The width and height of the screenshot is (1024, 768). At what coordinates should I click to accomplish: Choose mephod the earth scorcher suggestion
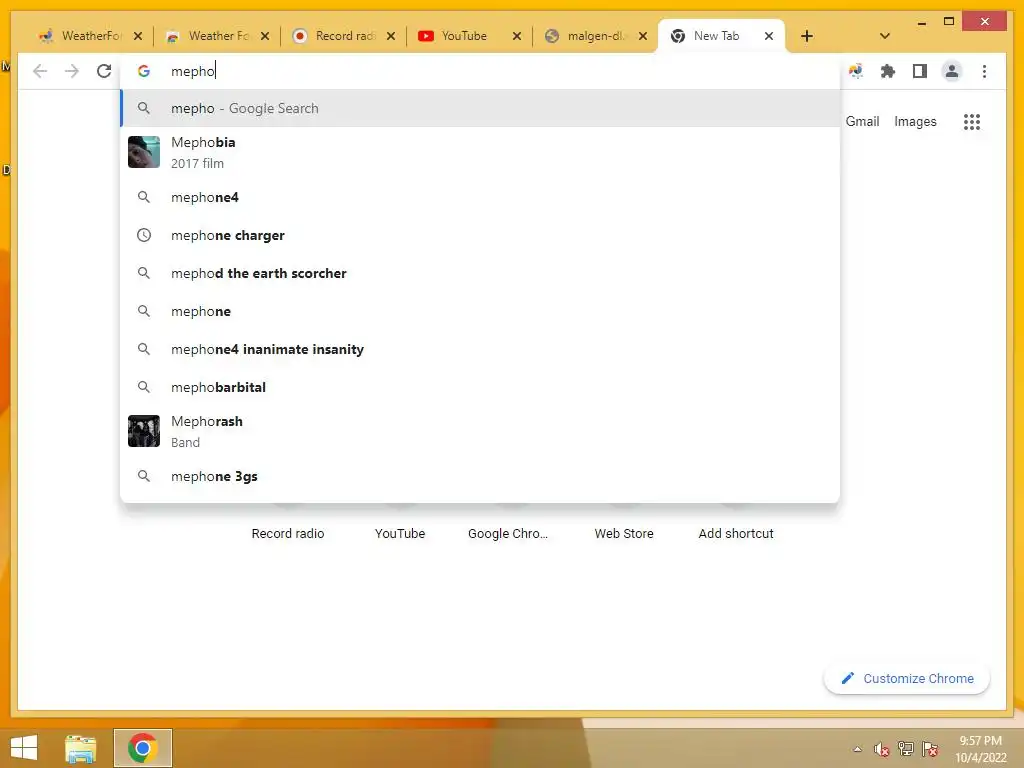pyautogui.click(x=480, y=273)
